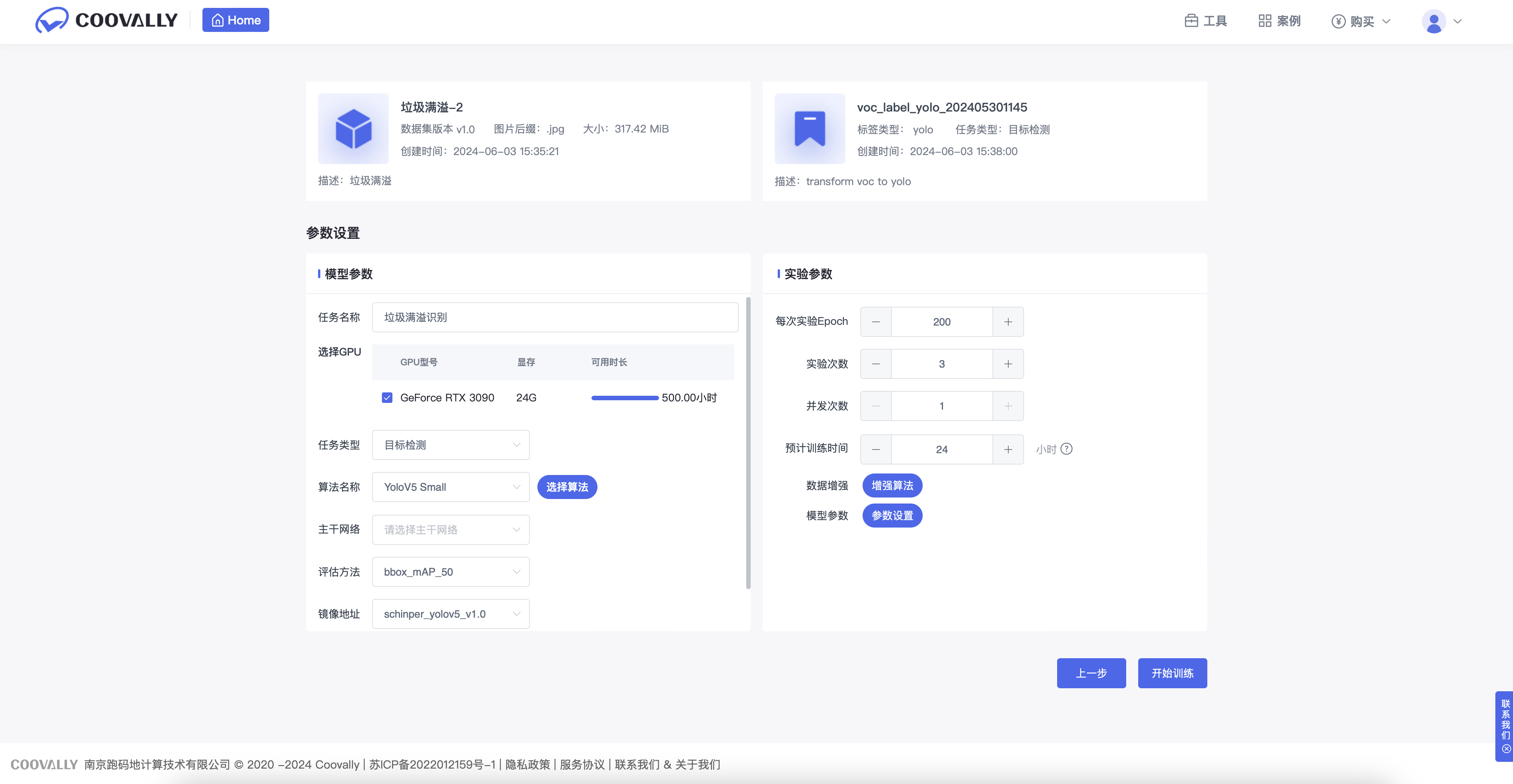This screenshot has width=1513, height=784.
Task: Click the augmentation algorithm button
Action: click(892, 485)
